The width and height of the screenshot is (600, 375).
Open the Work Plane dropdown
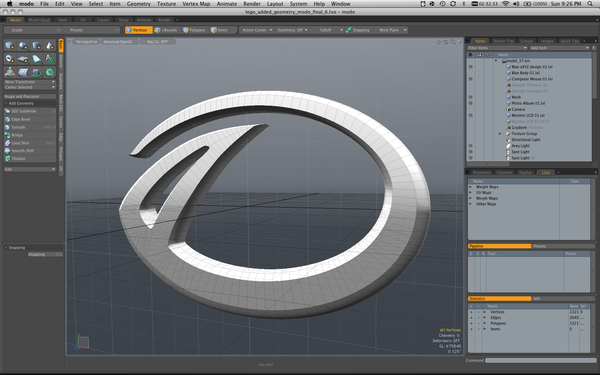click(x=390, y=30)
